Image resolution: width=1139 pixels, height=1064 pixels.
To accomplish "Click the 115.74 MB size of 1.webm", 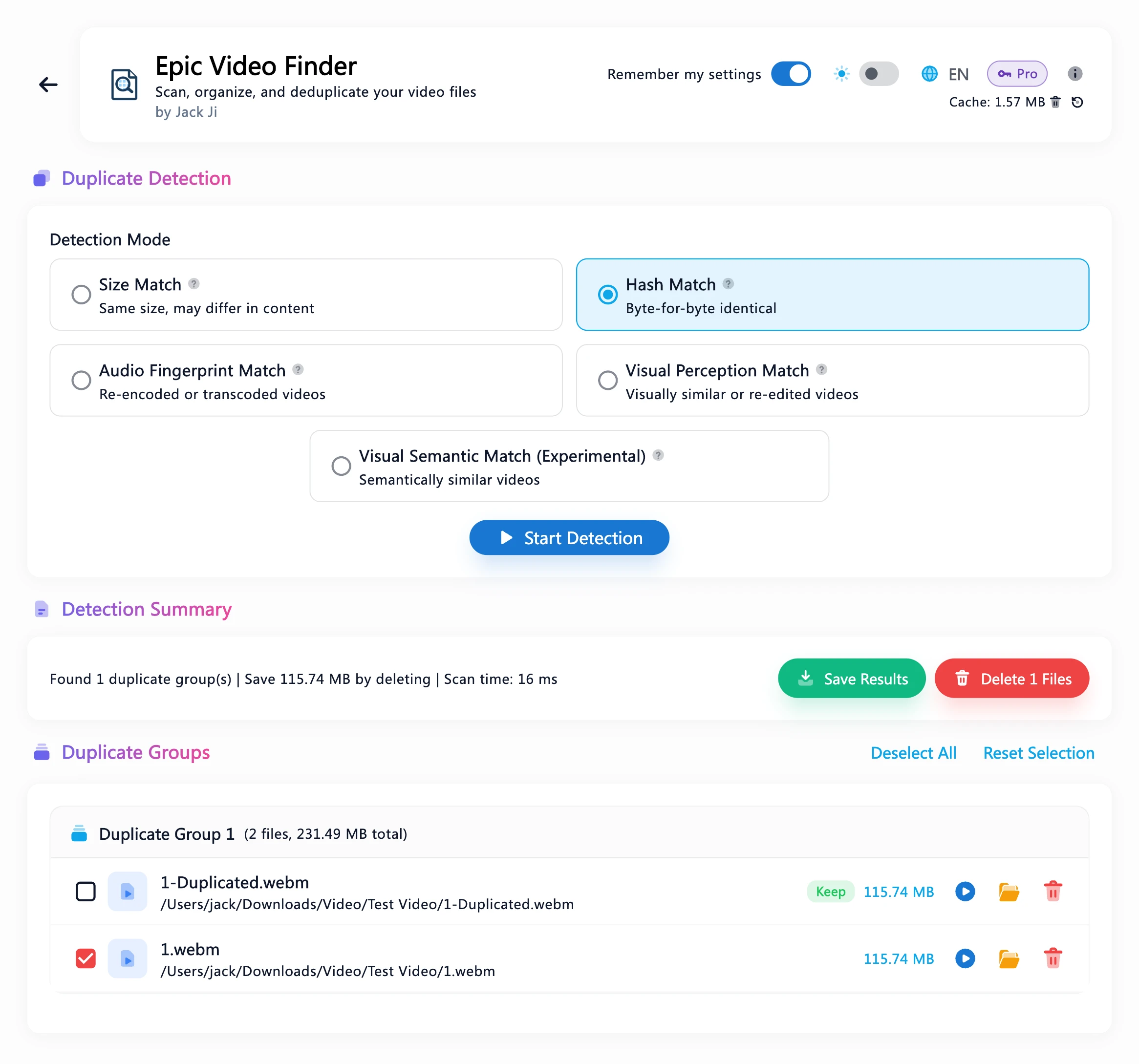I will [x=899, y=959].
